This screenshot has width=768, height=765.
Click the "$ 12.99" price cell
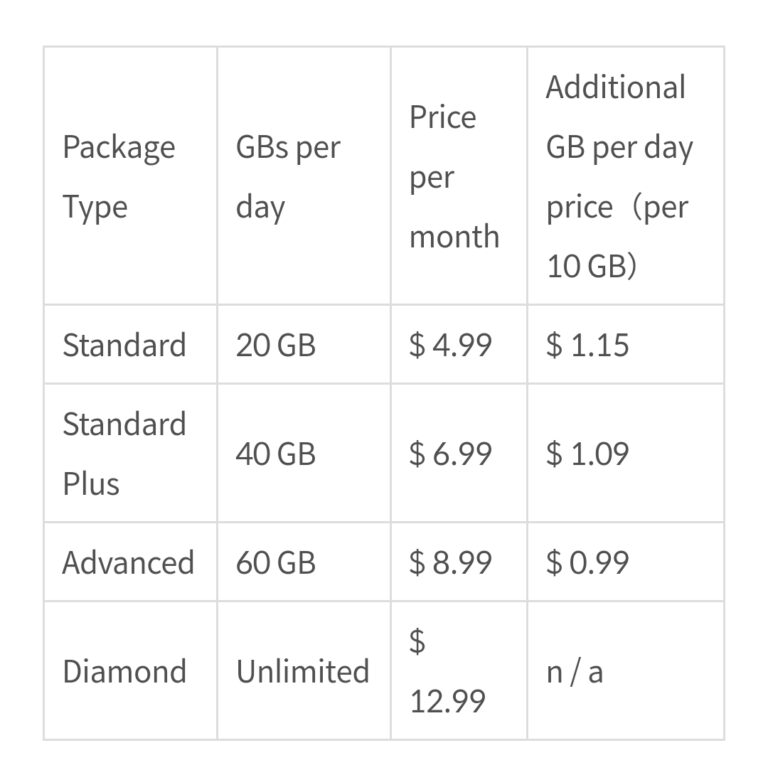click(x=448, y=671)
